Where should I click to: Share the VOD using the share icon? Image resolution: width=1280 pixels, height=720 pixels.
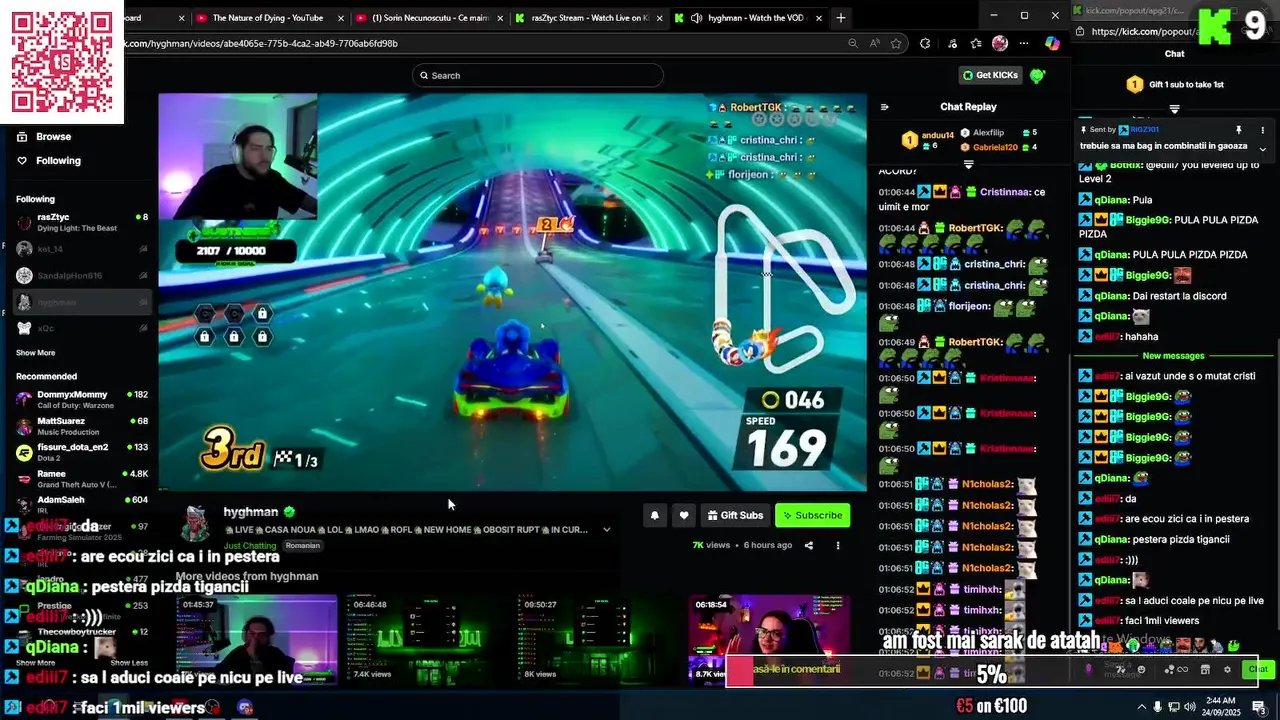tap(809, 545)
